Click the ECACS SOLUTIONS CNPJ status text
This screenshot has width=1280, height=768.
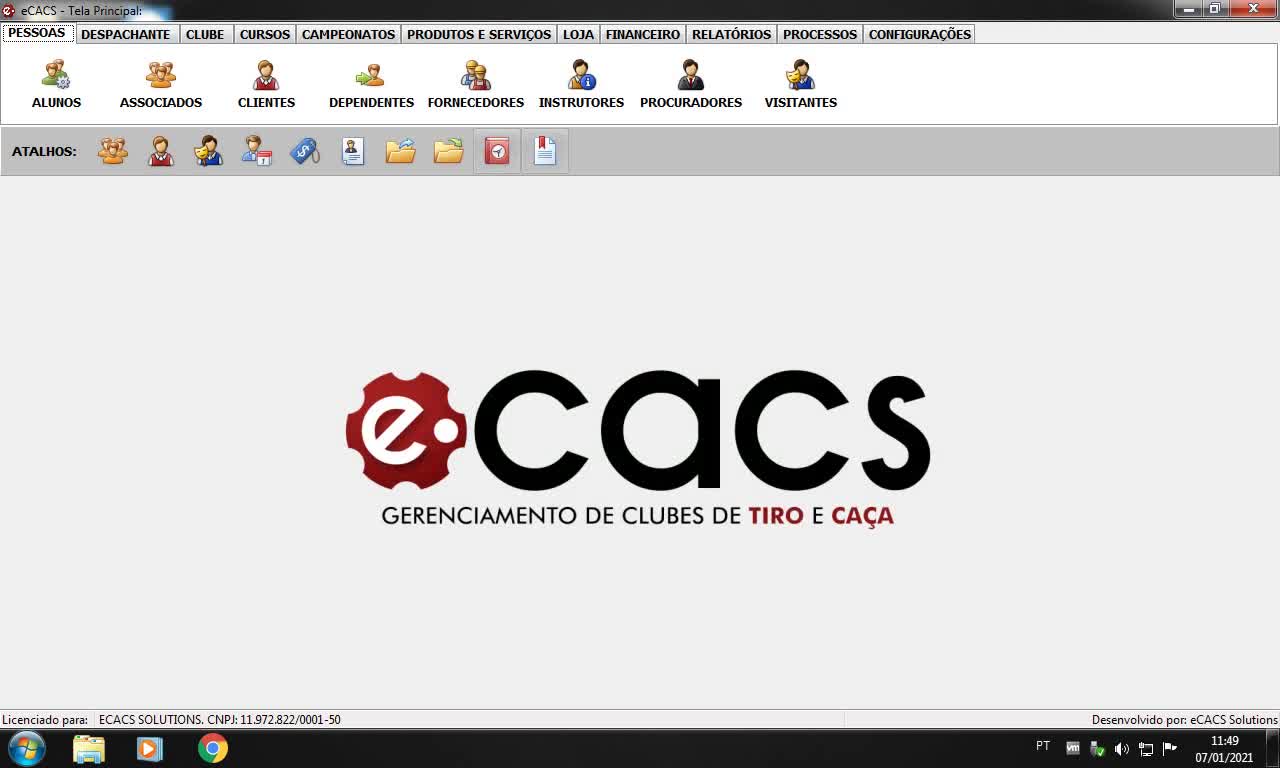[220, 720]
